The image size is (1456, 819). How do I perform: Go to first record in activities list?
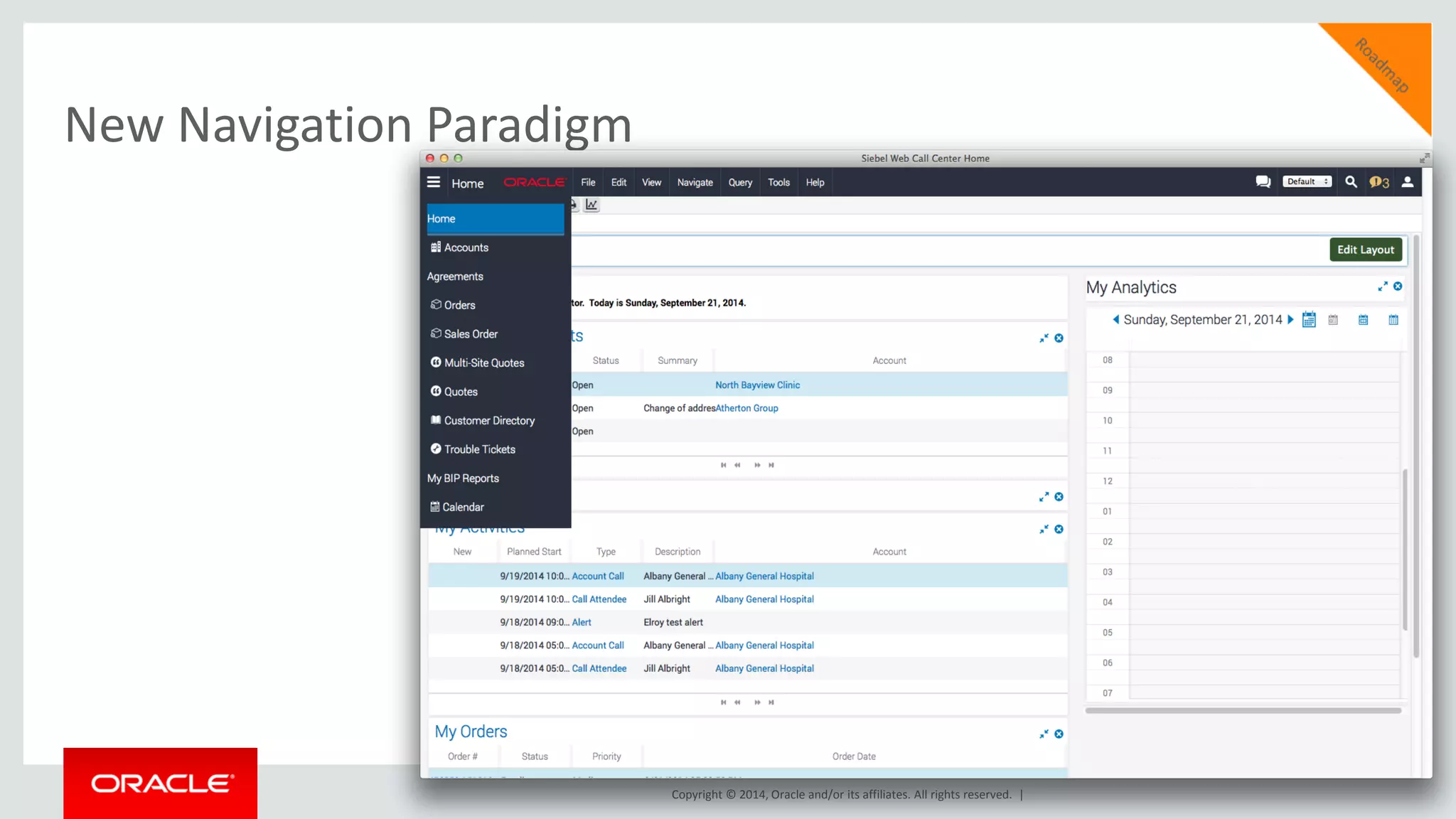(x=723, y=702)
